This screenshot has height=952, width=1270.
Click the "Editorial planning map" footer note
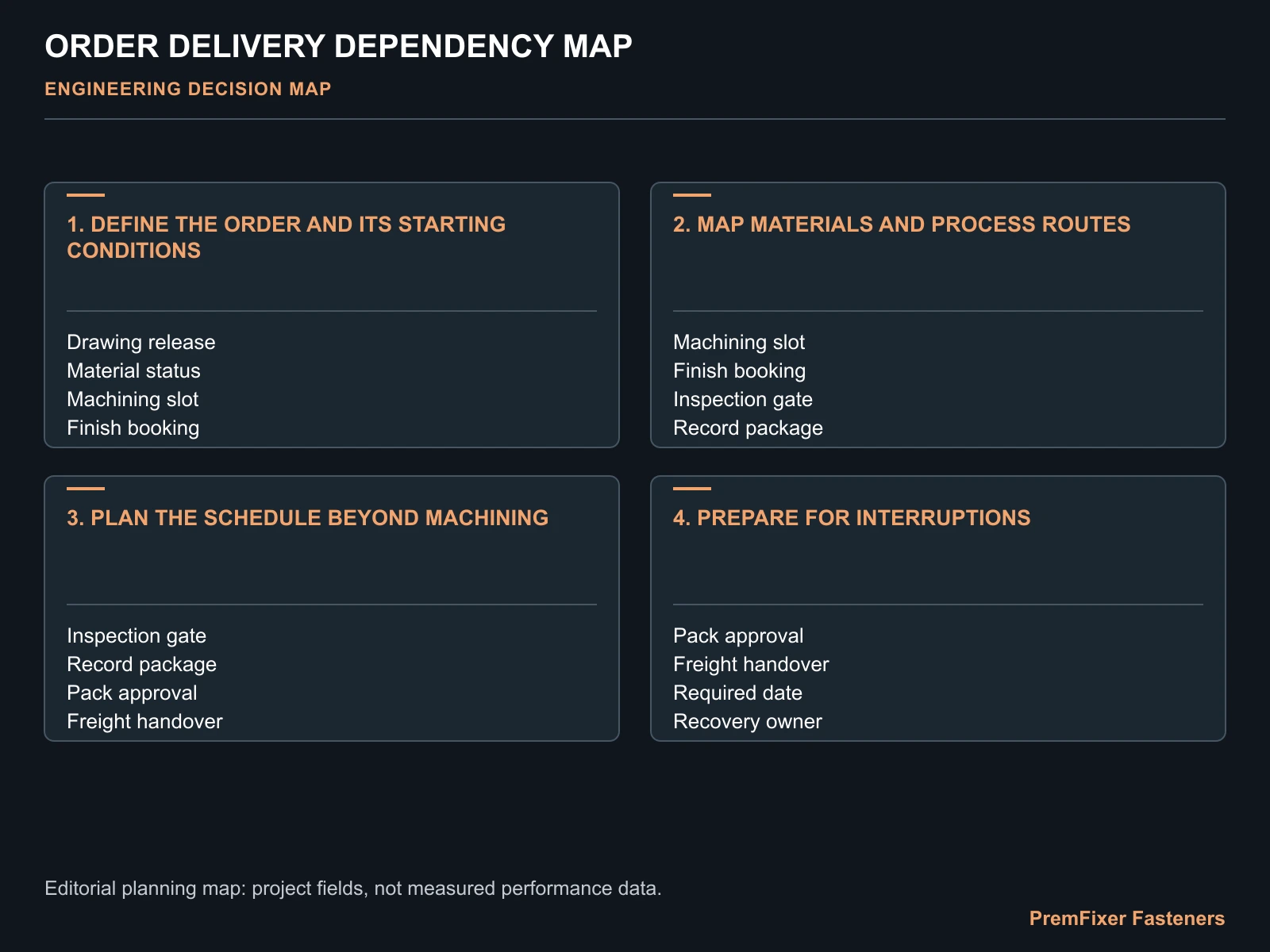353,888
